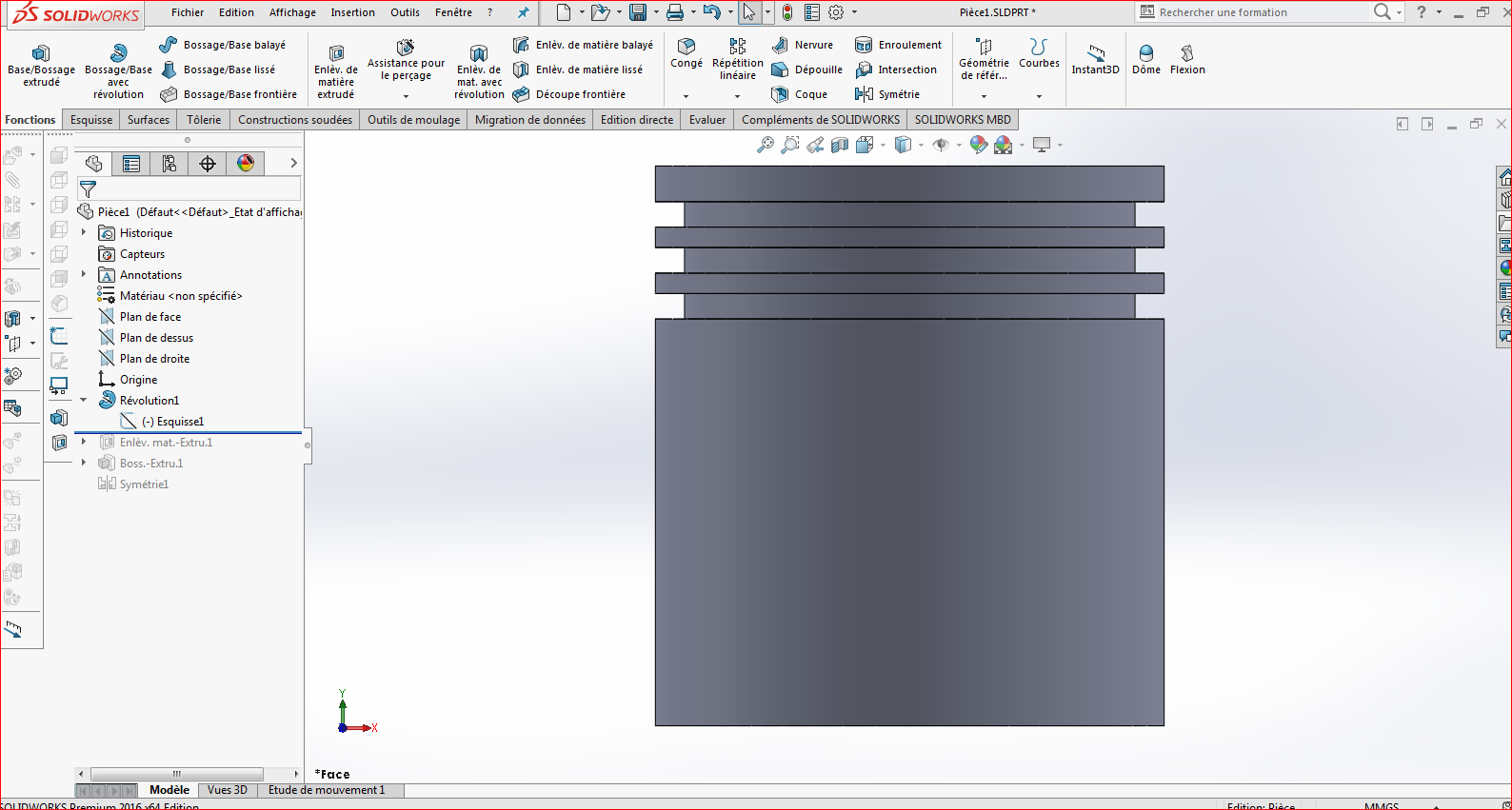Screen dimensions: 1512x810
Task: Select the Congé fillet tool
Action: [686, 53]
